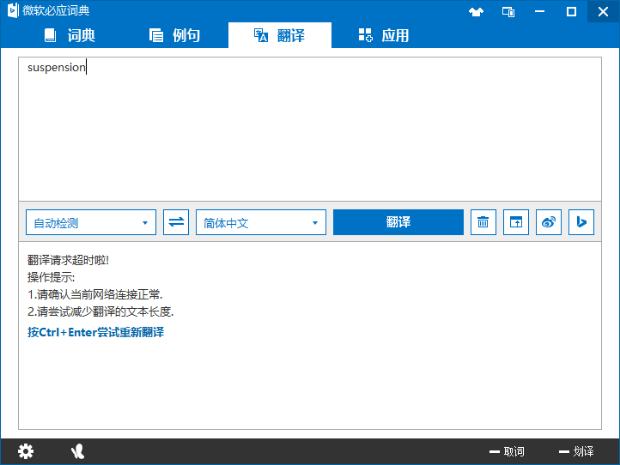This screenshot has height=465, width=620.
Task: Share translation to Weibo
Action: (549, 222)
